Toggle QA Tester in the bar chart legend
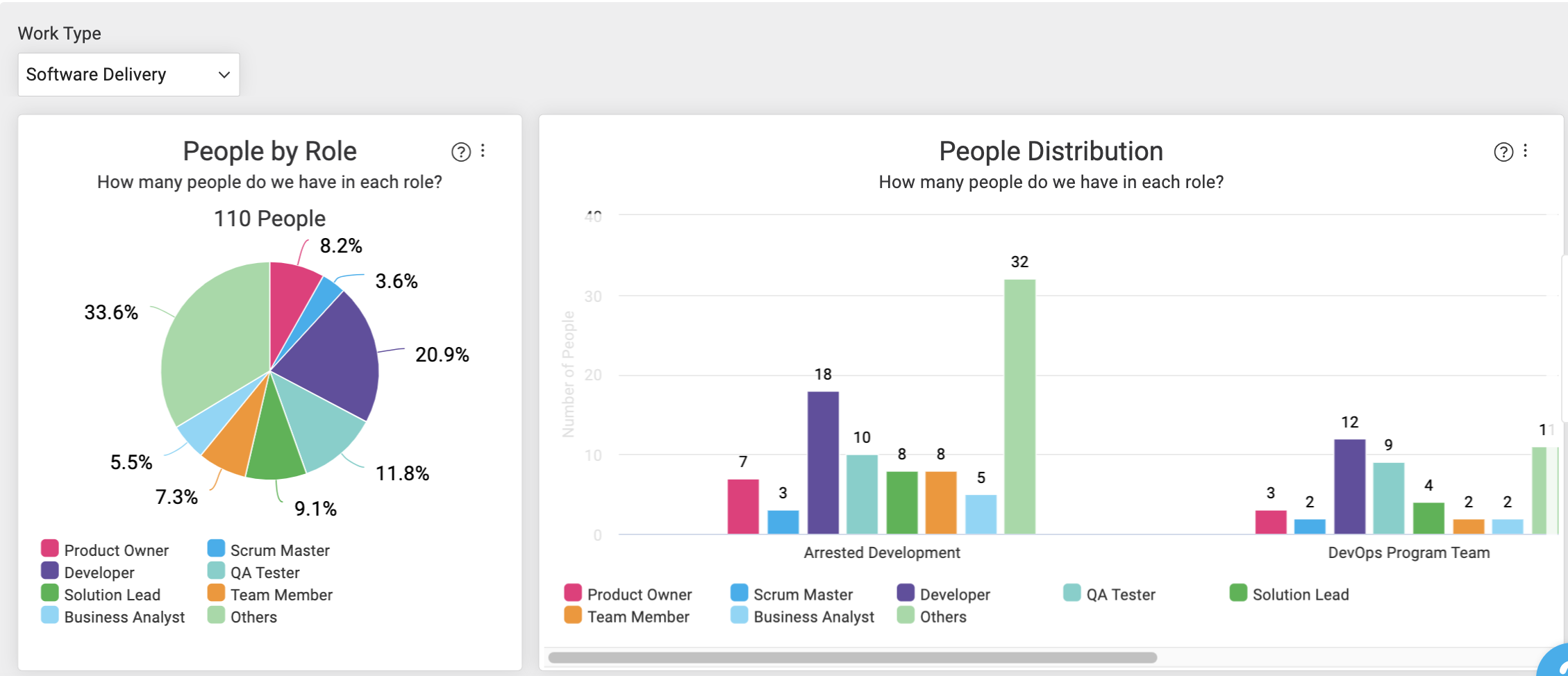 coord(1110,594)
